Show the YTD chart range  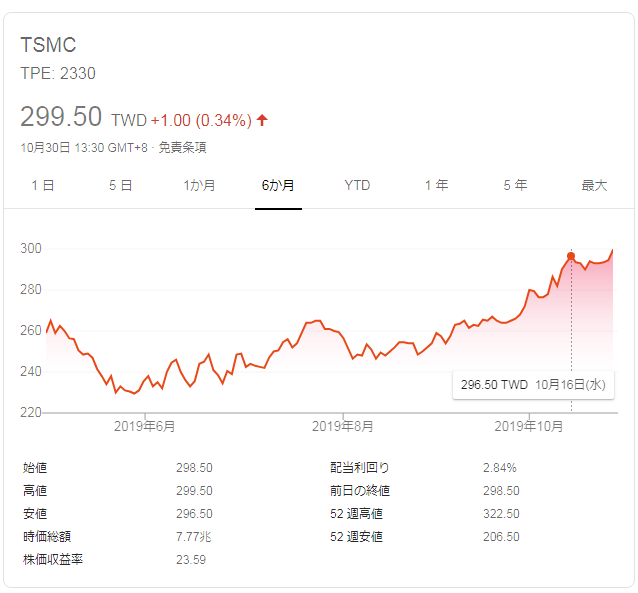[x=357, y=185]
